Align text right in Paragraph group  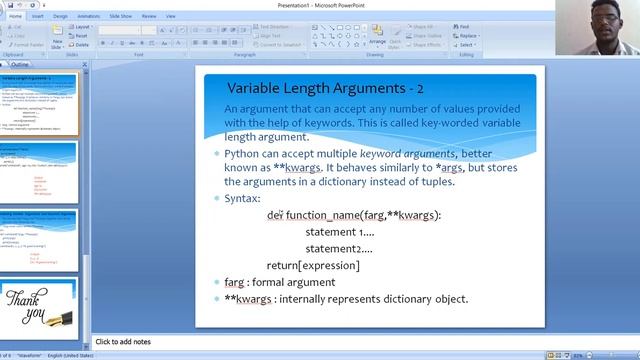[x=215, y=43]
